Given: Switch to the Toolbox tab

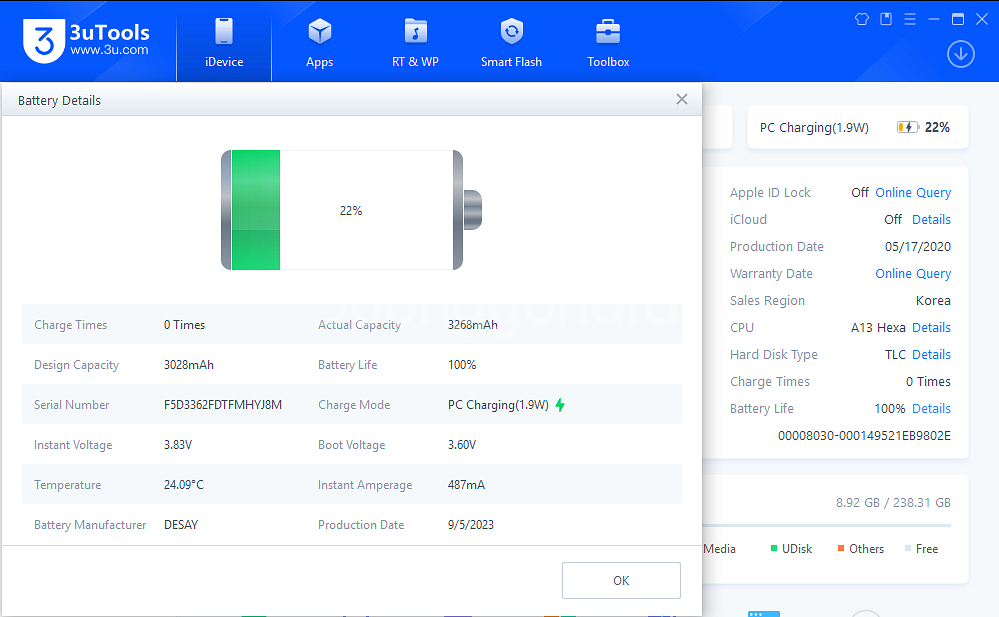Looking at the screenshot, I should pyautogui.click(x=608, y=42).
